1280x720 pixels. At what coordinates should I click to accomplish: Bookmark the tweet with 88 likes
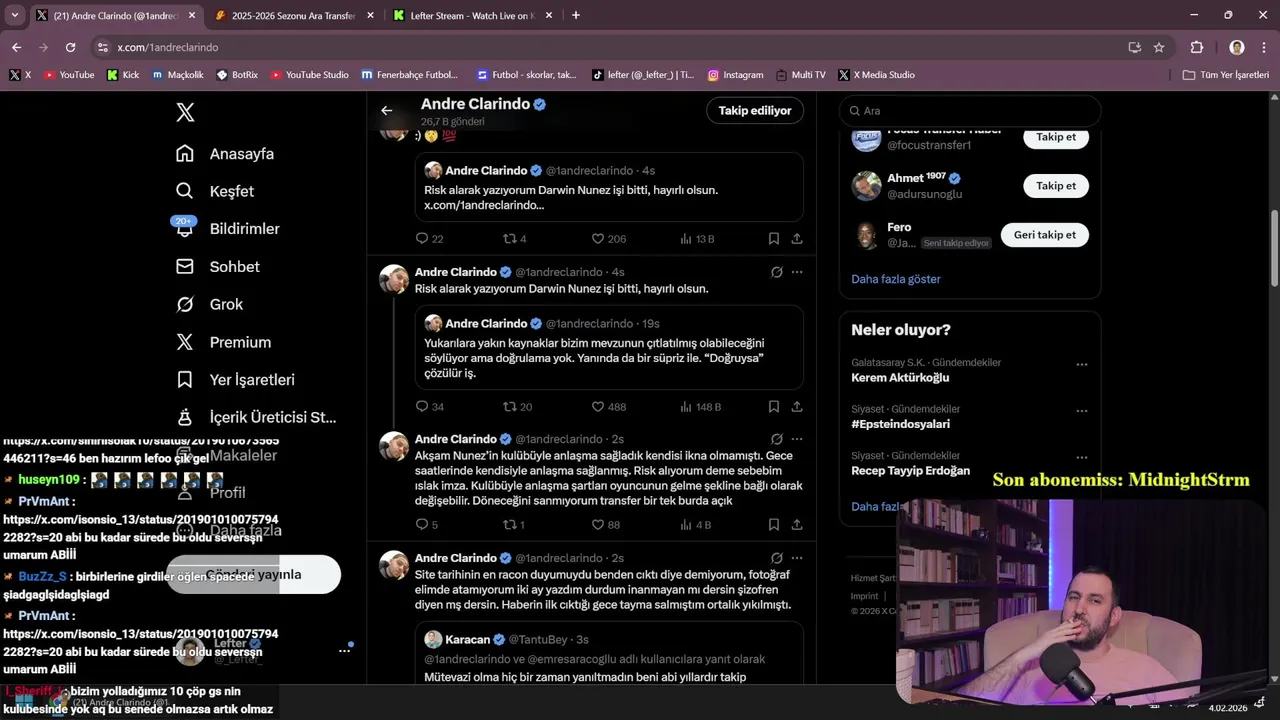coord(774,525)
